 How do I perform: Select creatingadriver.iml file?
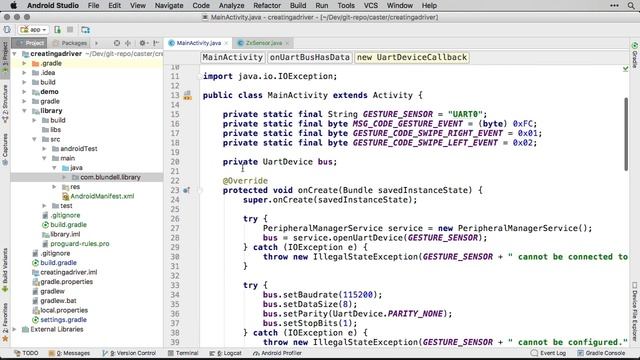[69, 272]
